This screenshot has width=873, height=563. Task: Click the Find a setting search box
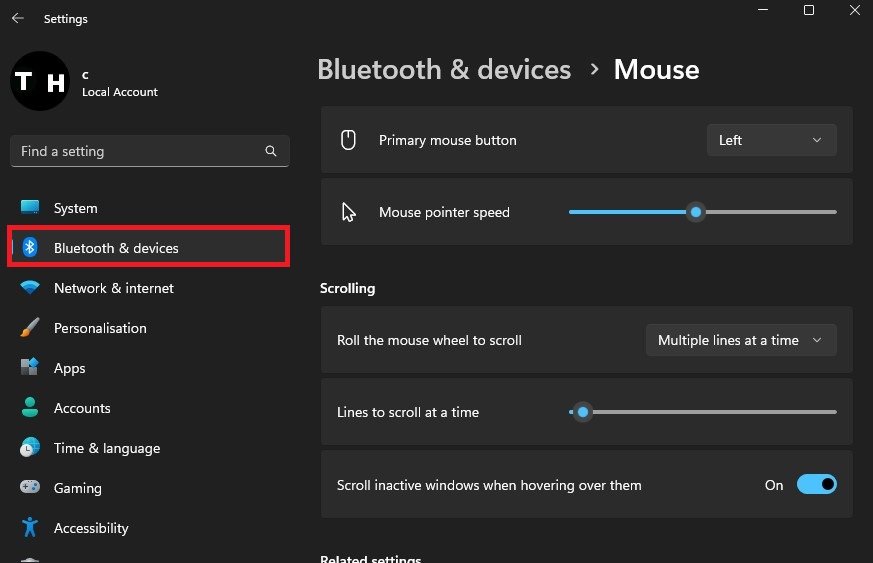point(140,151)
